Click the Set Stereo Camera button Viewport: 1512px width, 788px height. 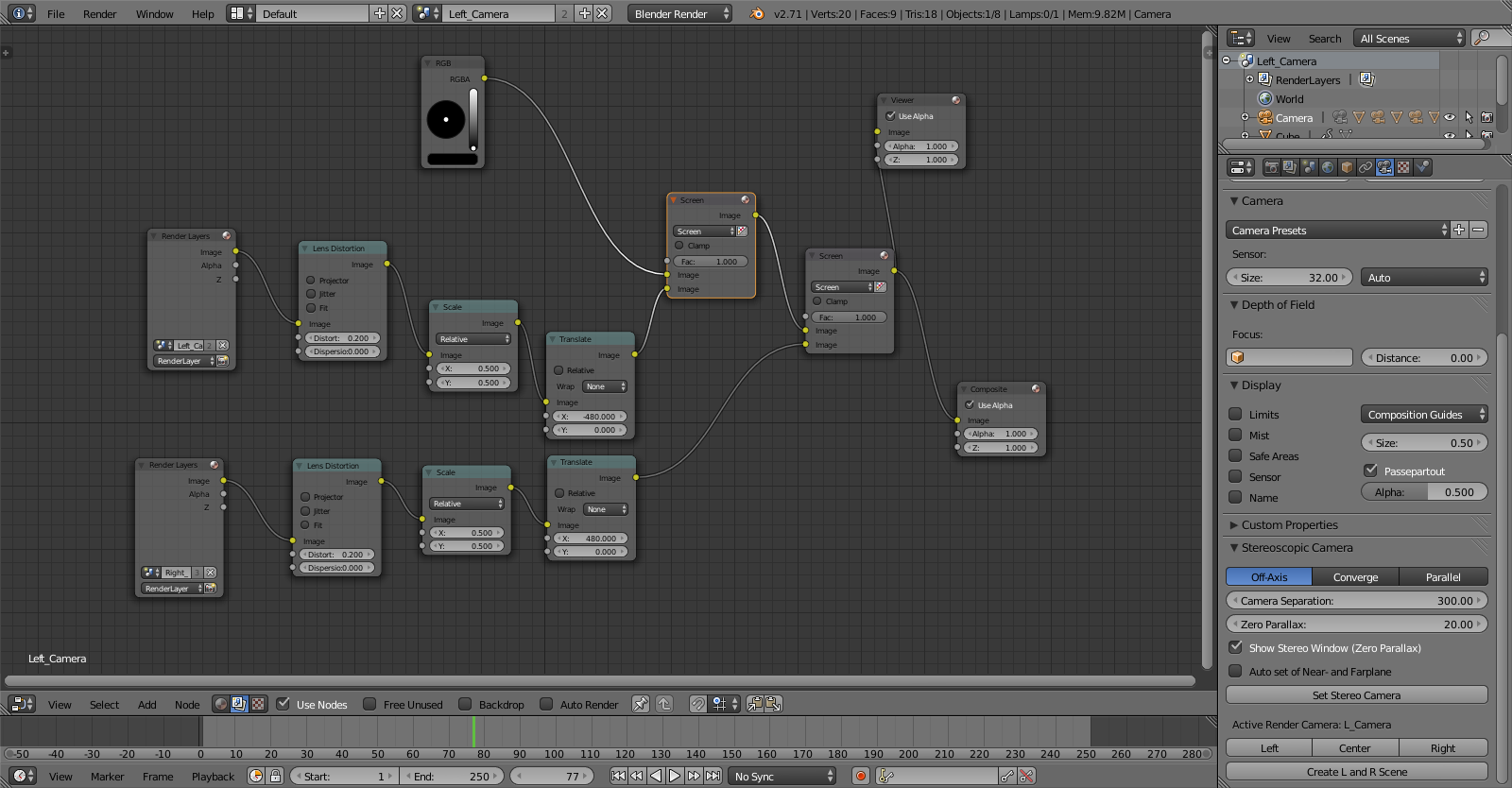[x=1356, y=695]
